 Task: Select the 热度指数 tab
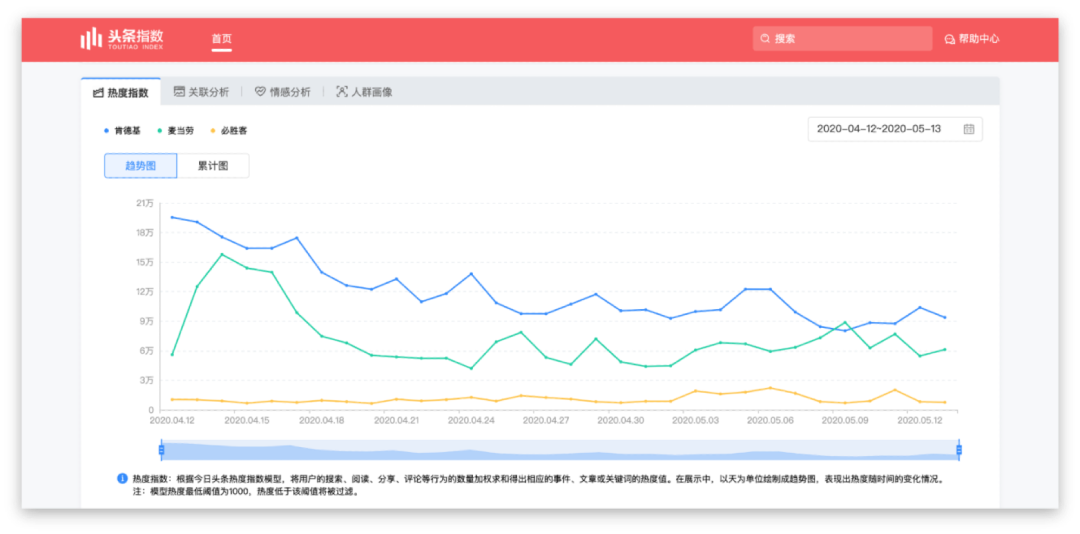pyautogui.click(x=121, y=92)
